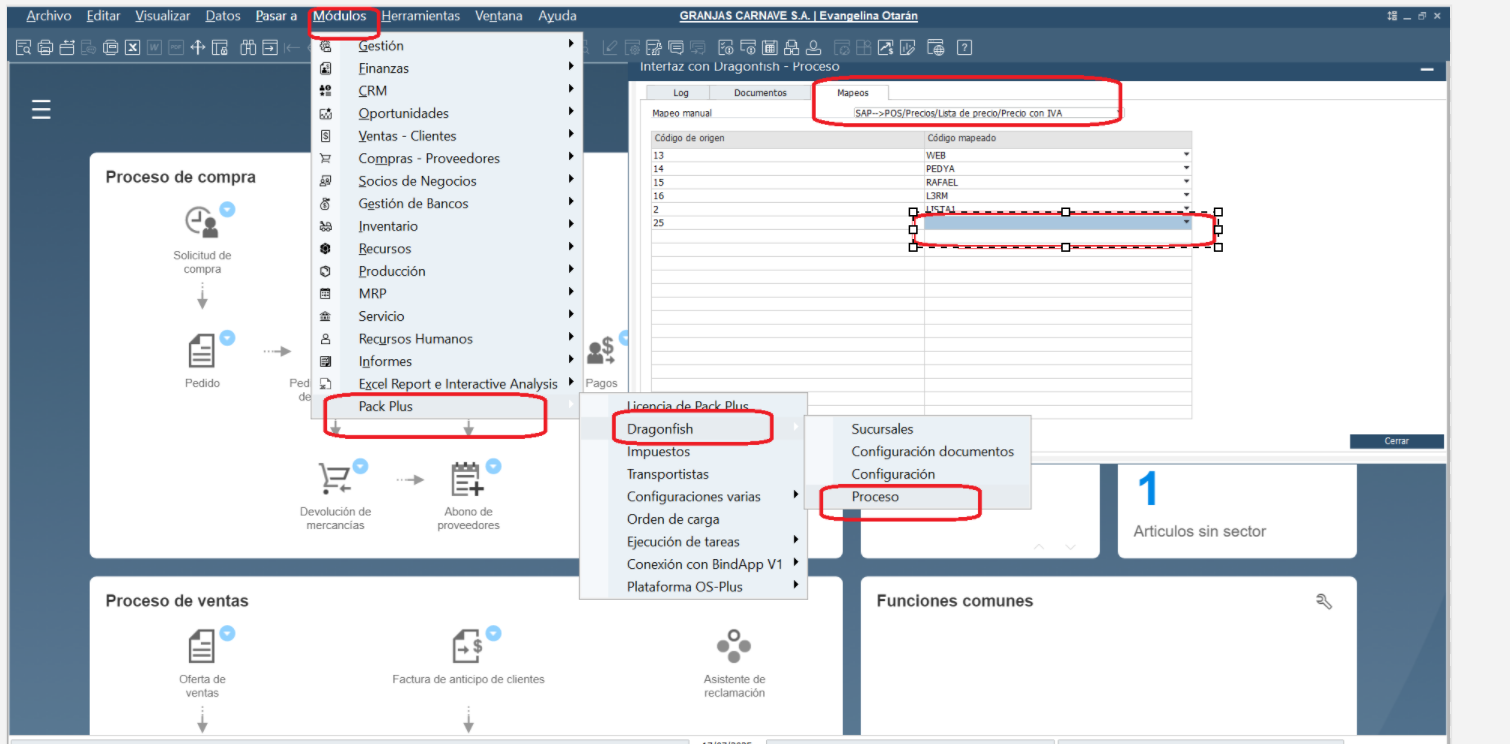Click the binoculars Find toolbar icon
Screen dimensions: 1510x744
pos(248,47)
